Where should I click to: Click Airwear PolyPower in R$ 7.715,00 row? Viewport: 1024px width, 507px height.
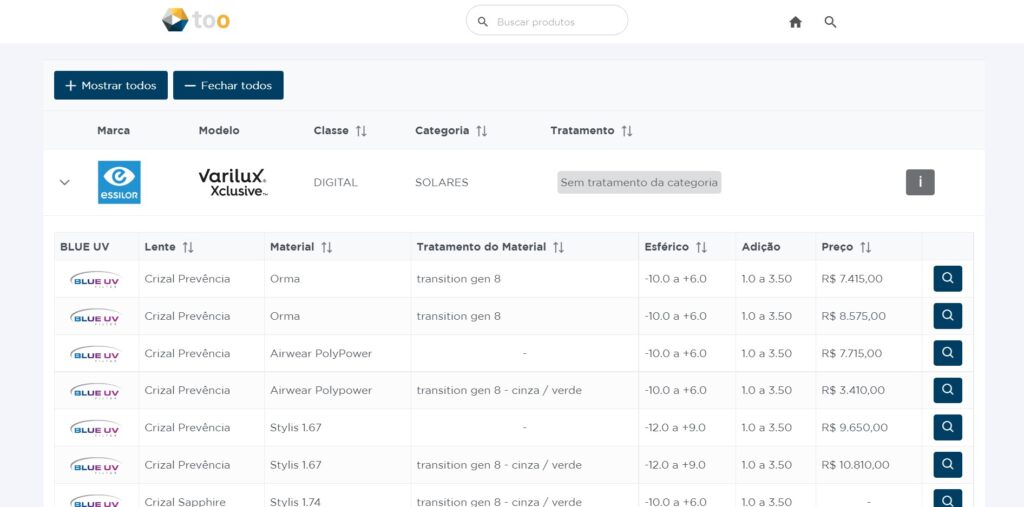(x=321, y=353)
